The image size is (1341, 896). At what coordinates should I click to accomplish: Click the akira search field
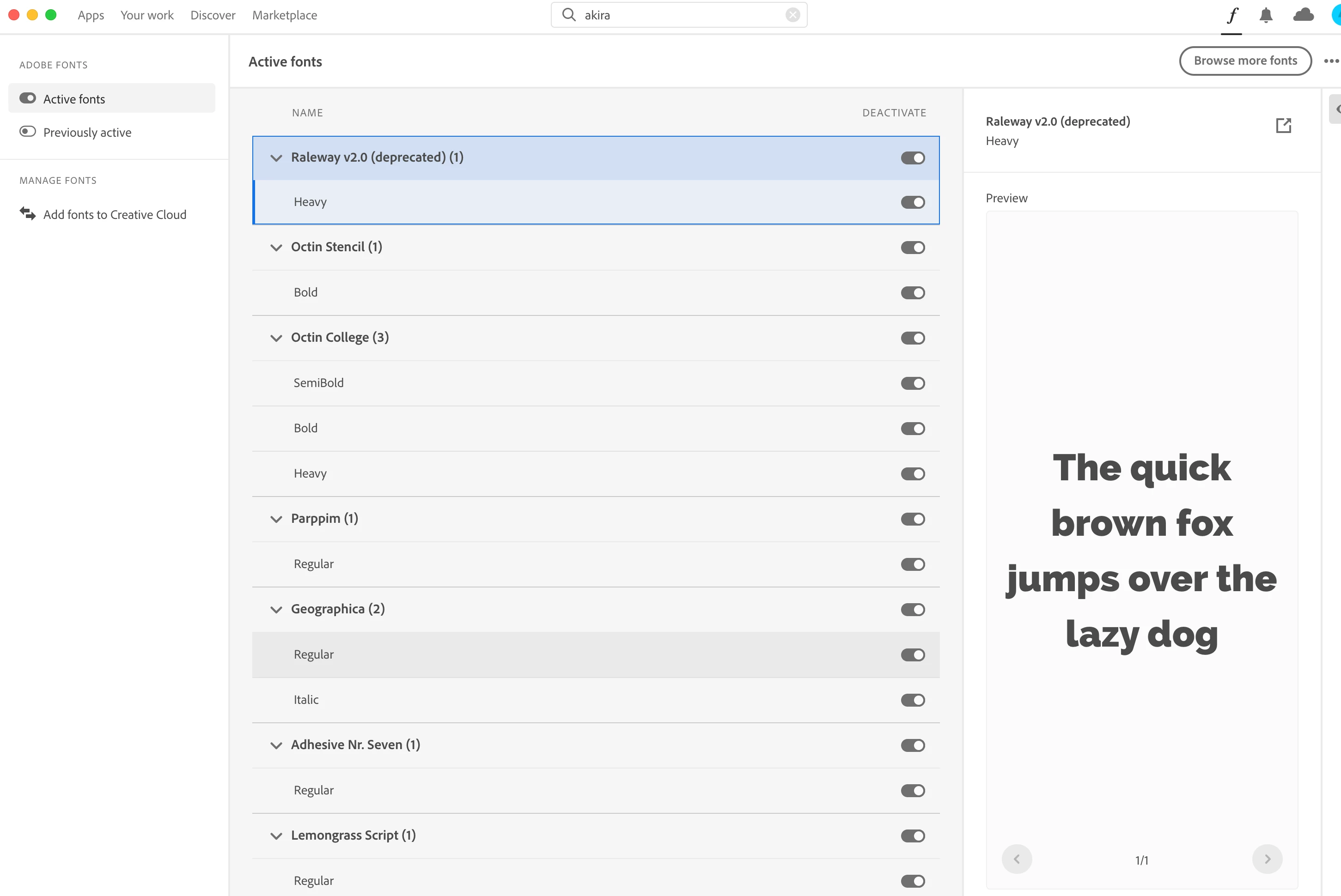coord(680,15)
